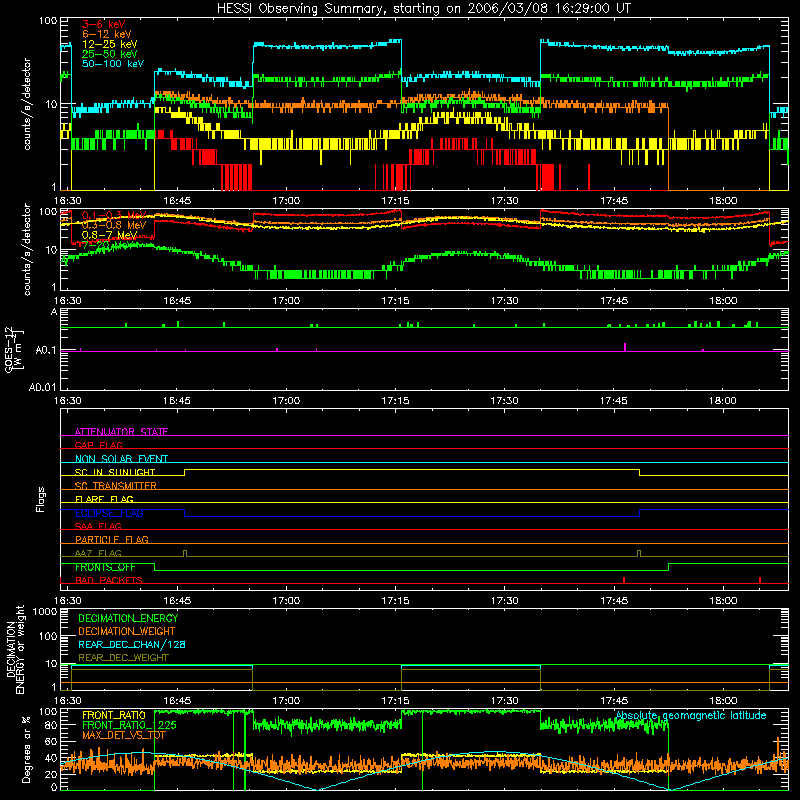Select the green 25-50 keV legend label

110,54
